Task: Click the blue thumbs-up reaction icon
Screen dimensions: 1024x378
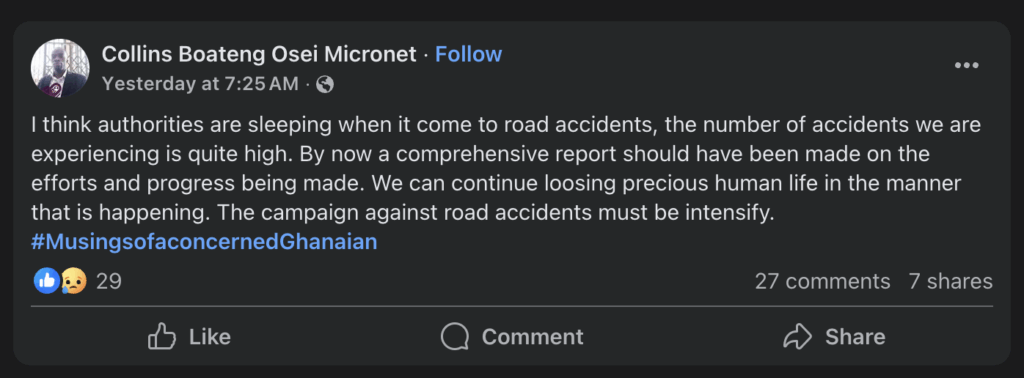Action: pos(46,281)
